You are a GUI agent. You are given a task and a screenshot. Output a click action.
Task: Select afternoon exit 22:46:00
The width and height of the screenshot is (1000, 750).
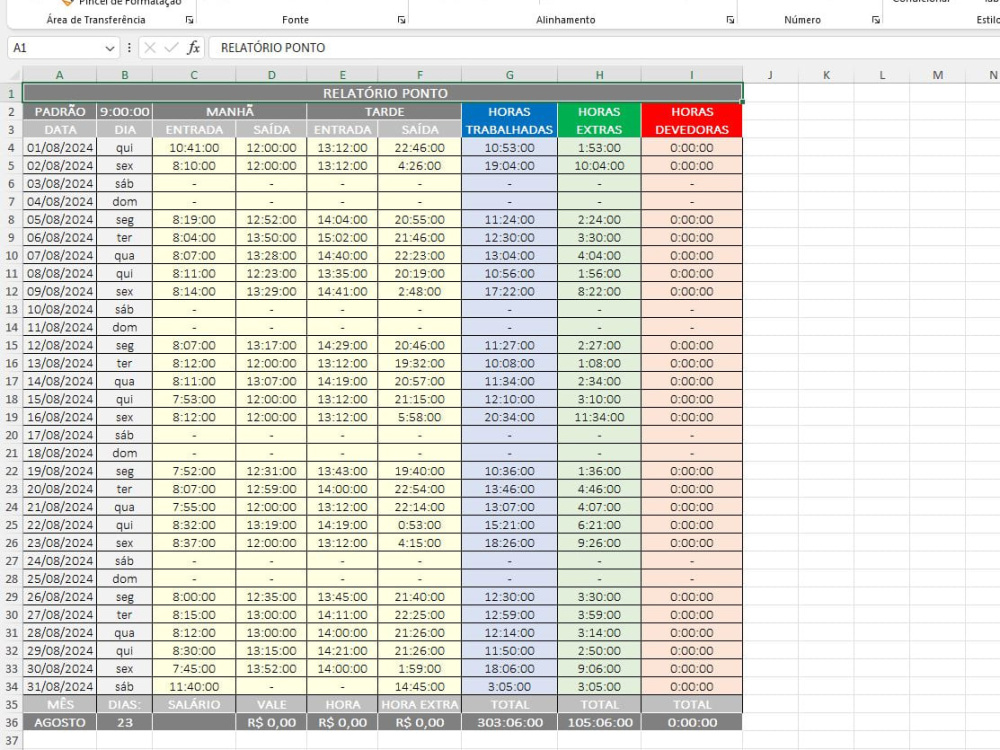pos(419,147)
